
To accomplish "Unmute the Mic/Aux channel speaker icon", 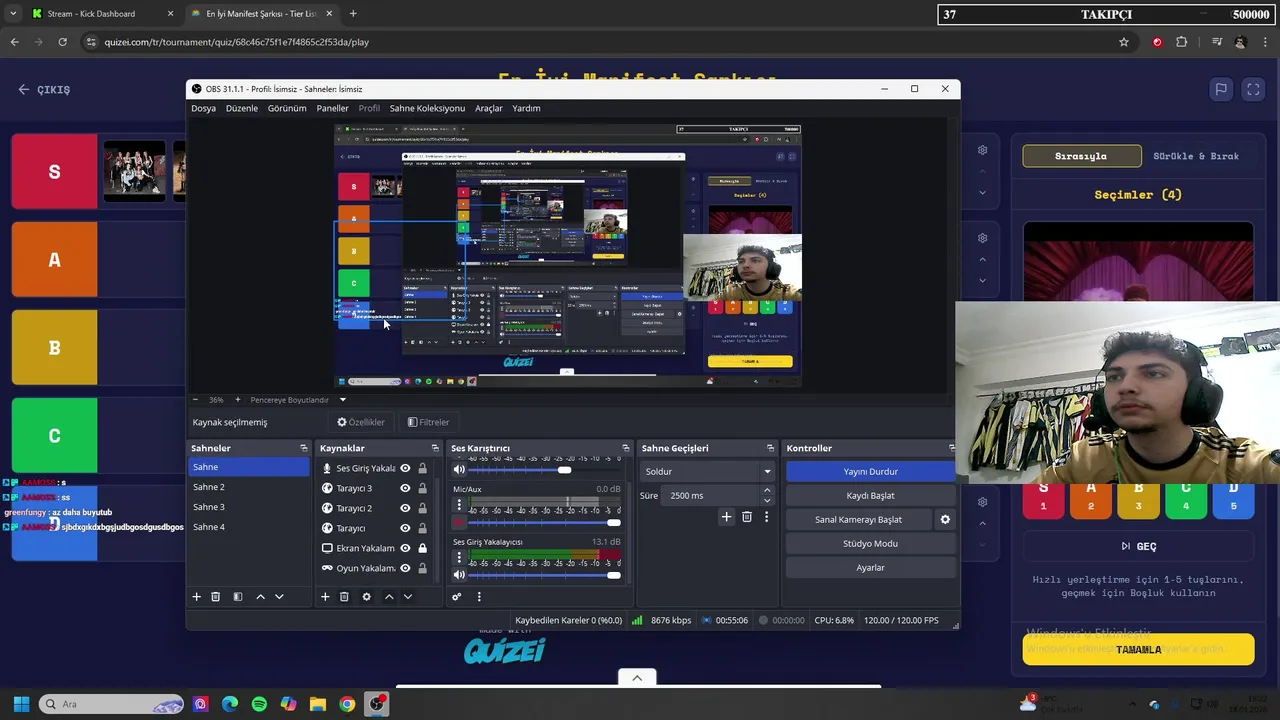I will (459, 522).
